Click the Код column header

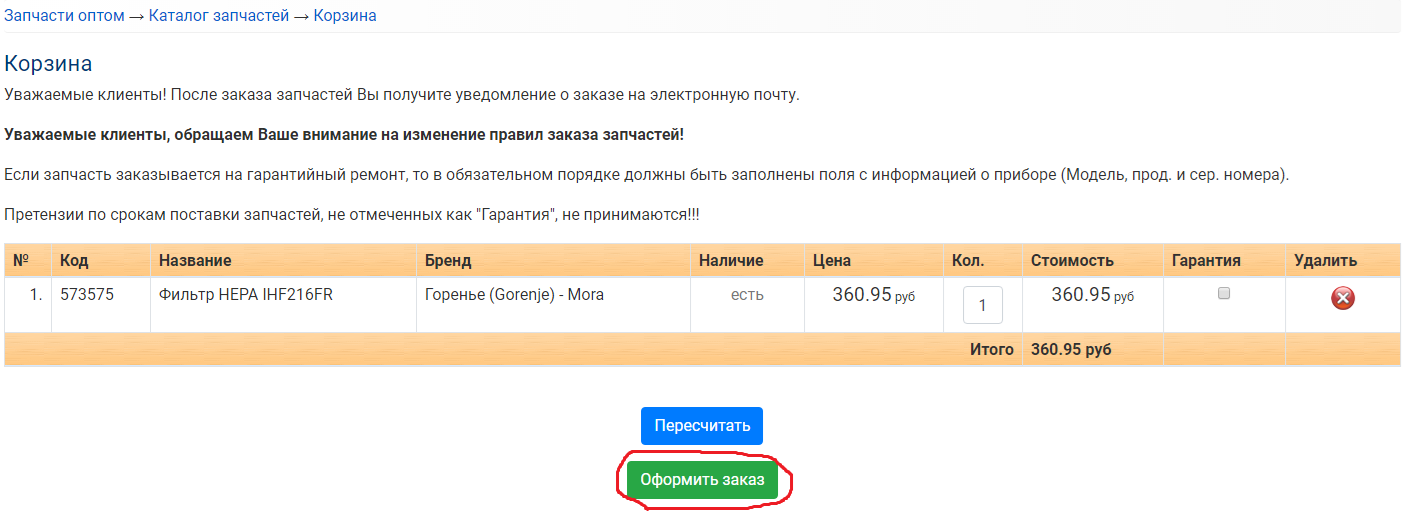(74, 260)
